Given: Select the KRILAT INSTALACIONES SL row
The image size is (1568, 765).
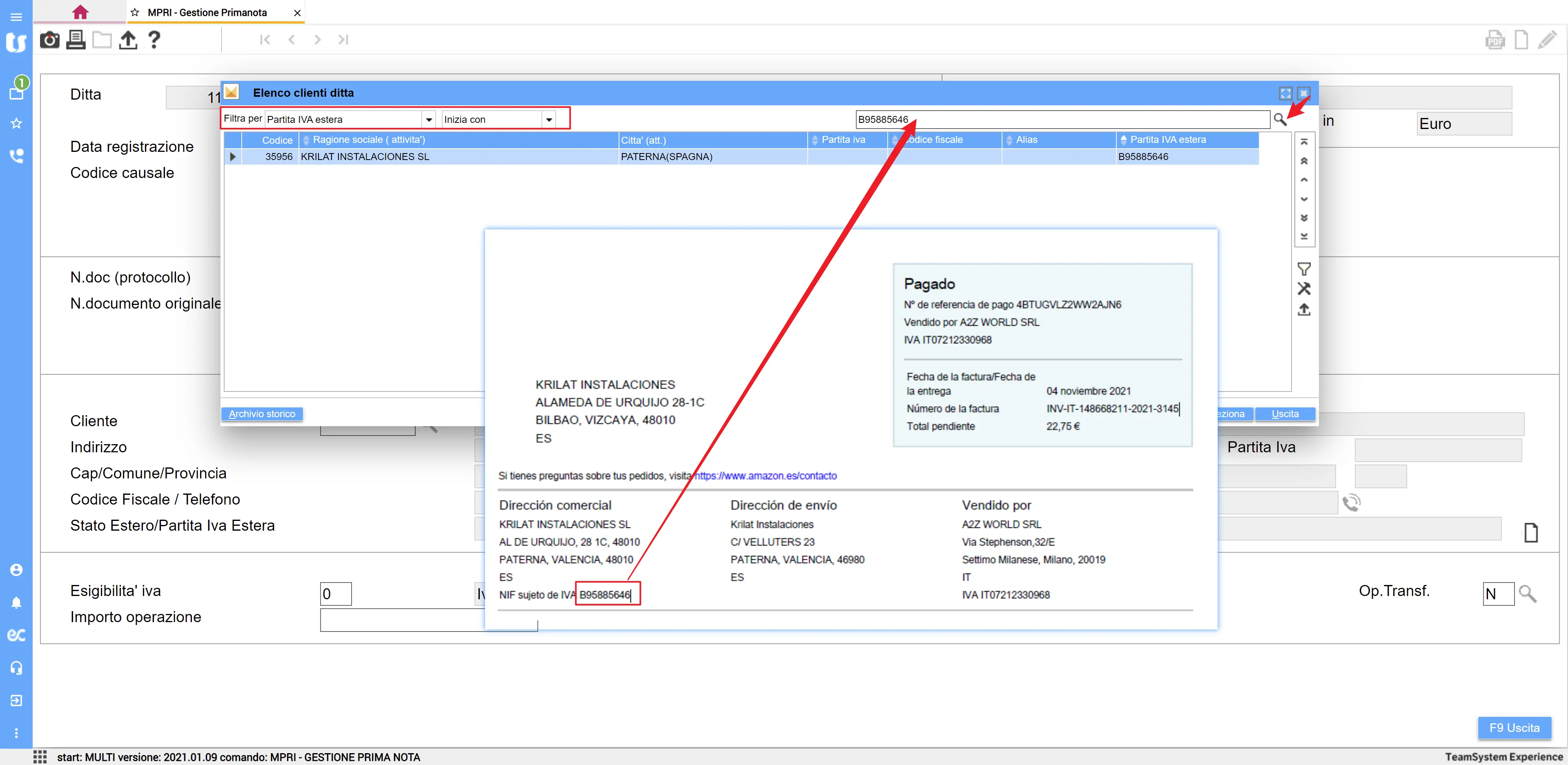Looking at the screenshot, I should [x=365, y=156].
